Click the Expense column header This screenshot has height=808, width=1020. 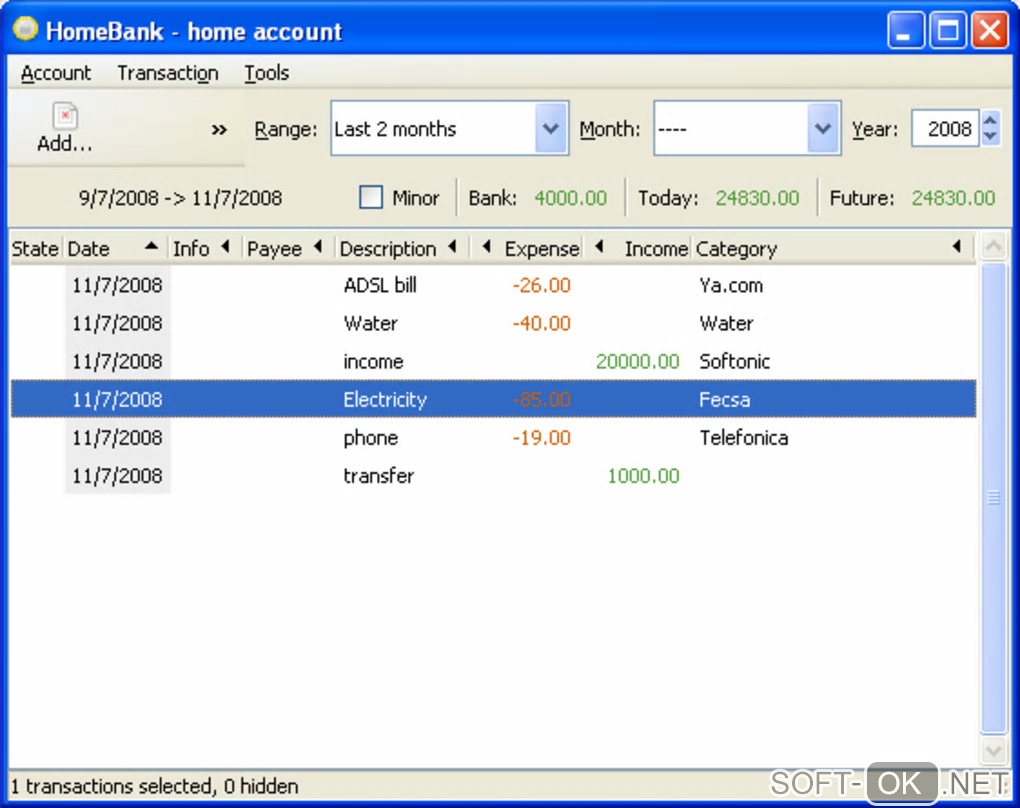tap(528, 249)
